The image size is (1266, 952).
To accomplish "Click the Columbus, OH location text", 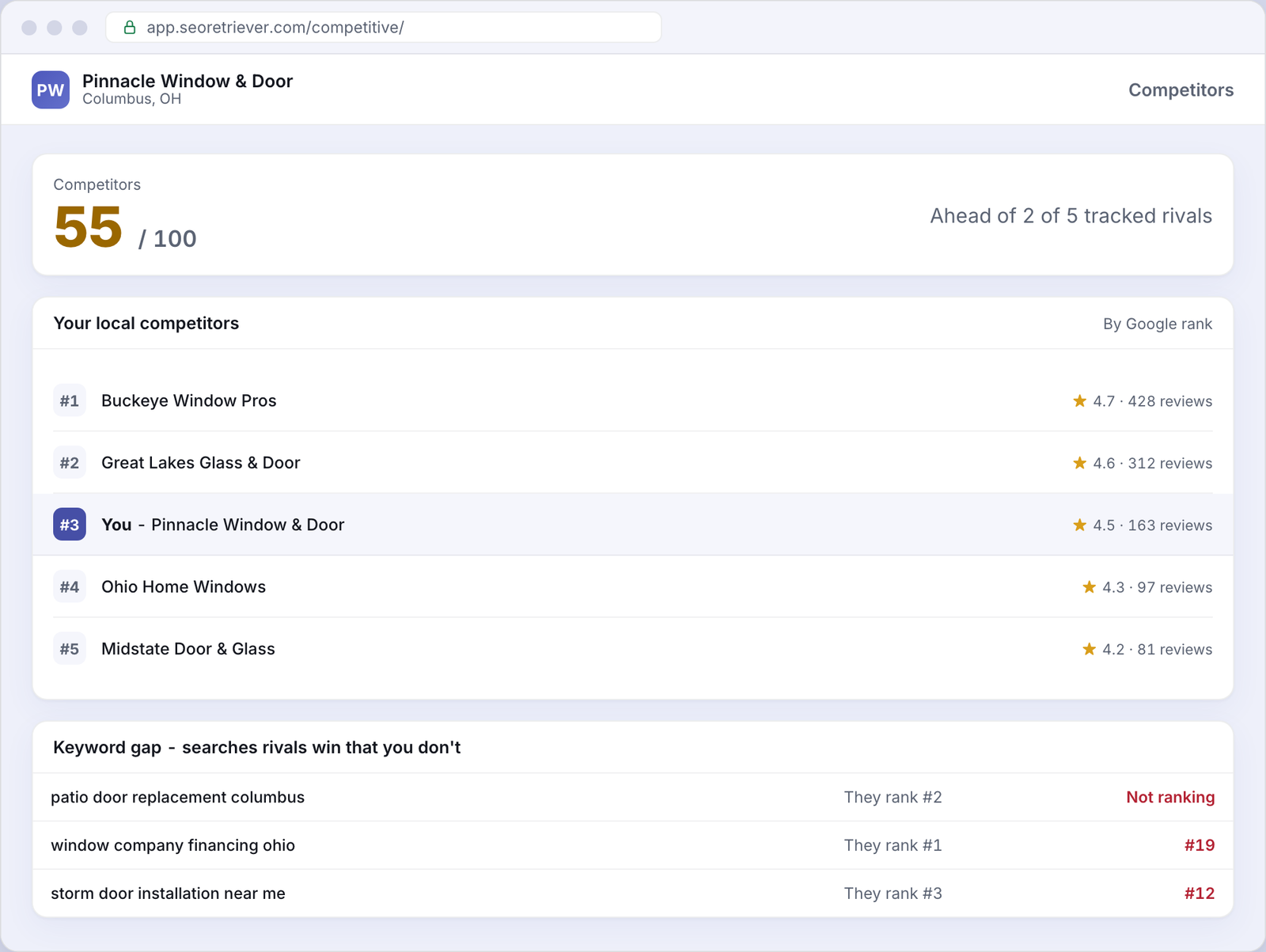I will tap(132, 99).
